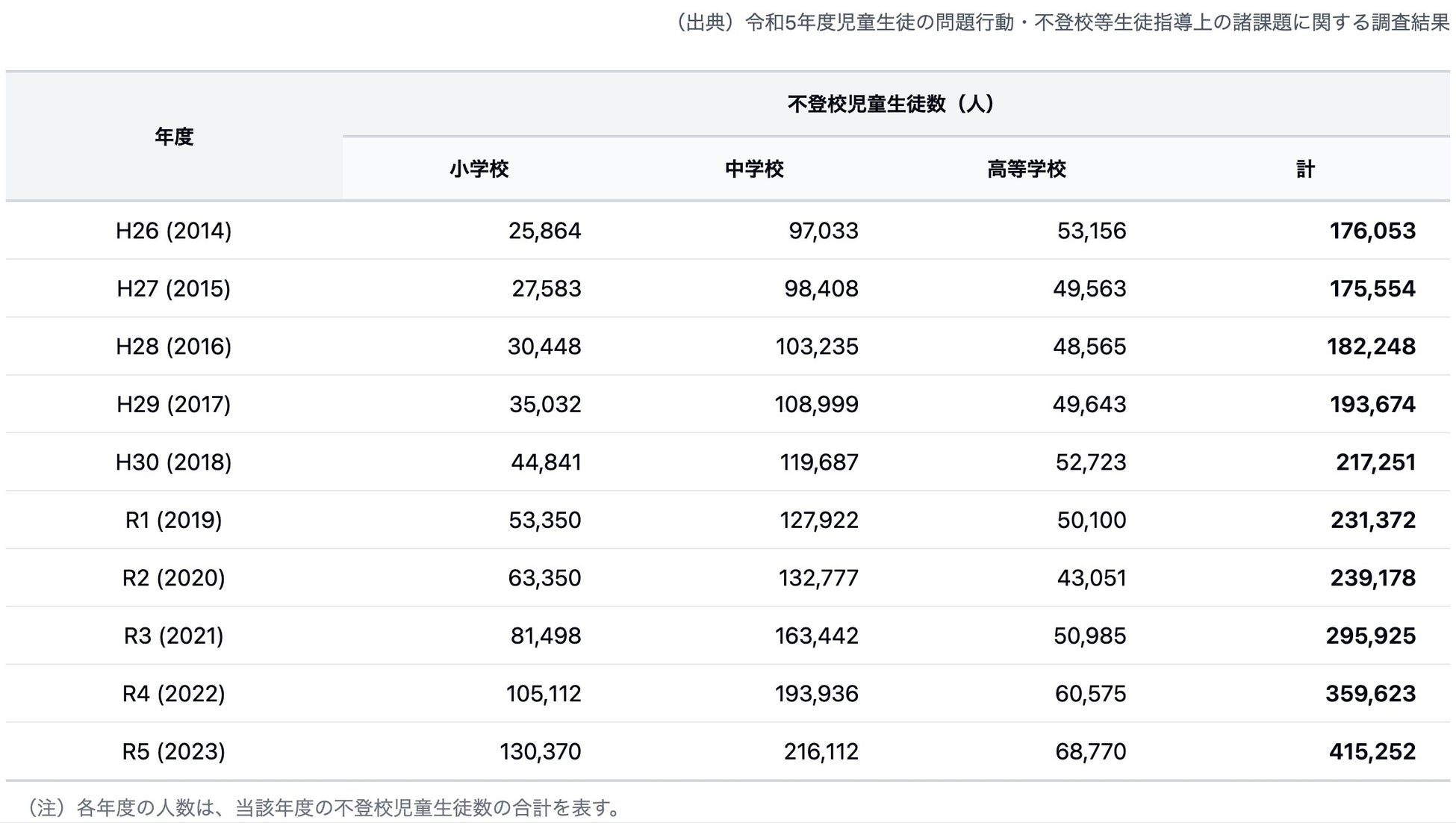
Task: Click the 高等学校 column header
Action: tap(1027, 170)
